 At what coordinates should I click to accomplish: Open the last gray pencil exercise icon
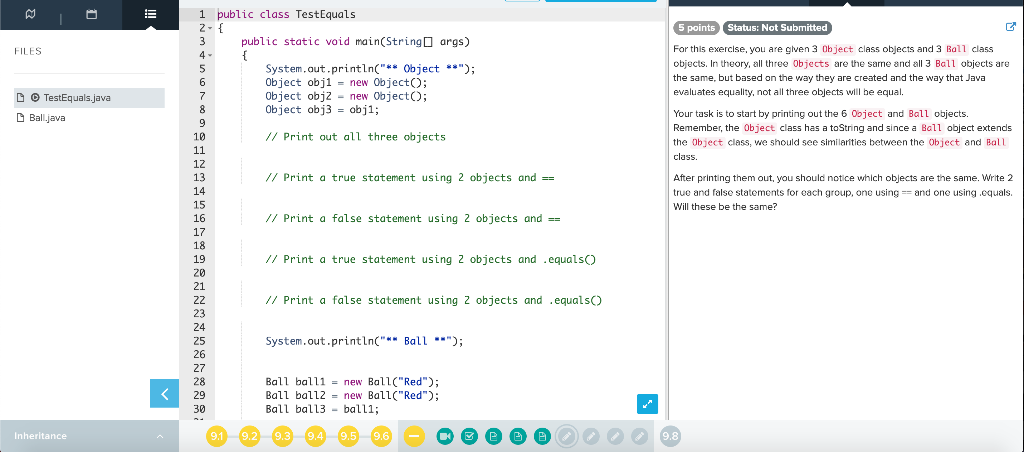[639, 436]
